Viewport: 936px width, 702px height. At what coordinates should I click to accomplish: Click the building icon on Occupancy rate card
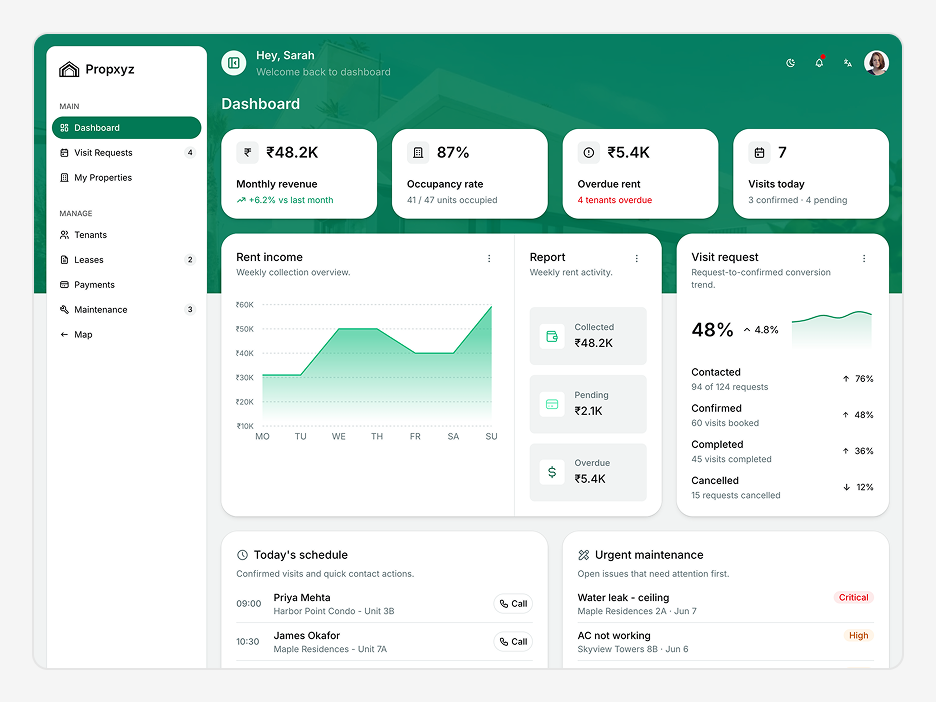(x=418, y=153)
